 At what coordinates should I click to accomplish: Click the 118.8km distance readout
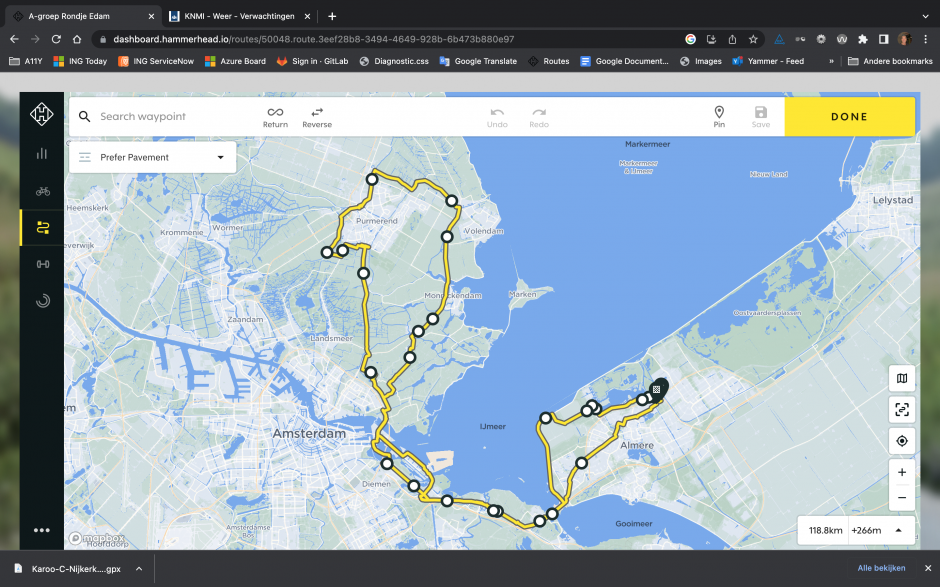coord(825,530)
